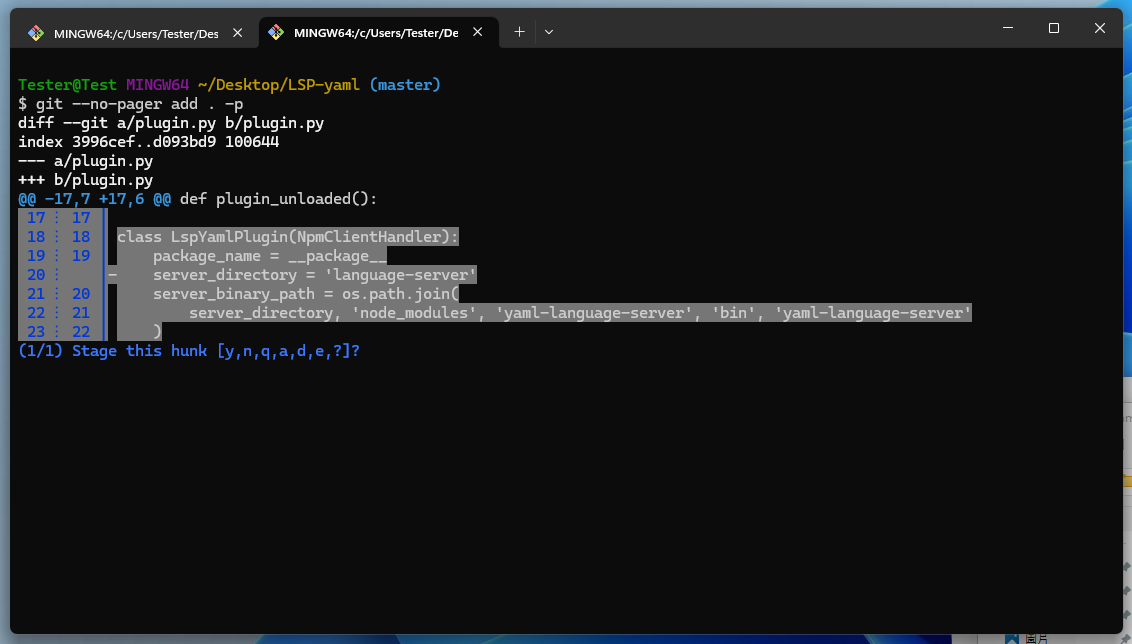
Task: Close the terminal window
Action: pyautogui.click(x=1100, y=28)
